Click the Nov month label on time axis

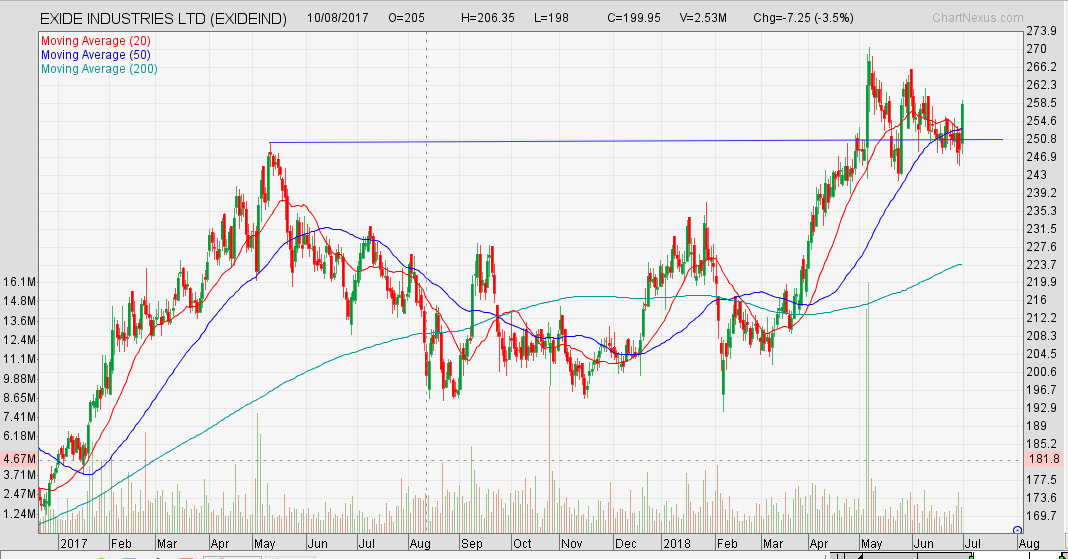[571, 543]
